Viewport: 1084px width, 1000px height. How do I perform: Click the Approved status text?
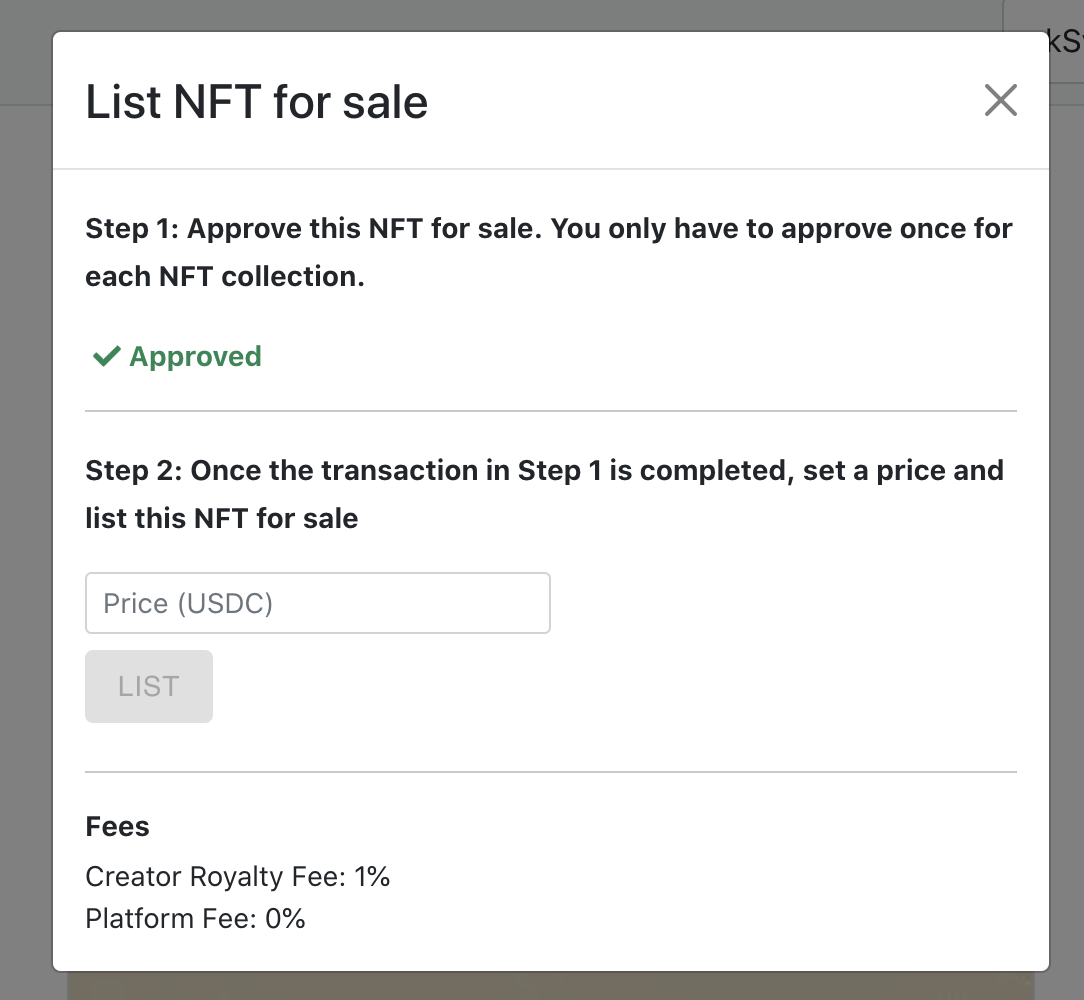click(x=195, y=357)
